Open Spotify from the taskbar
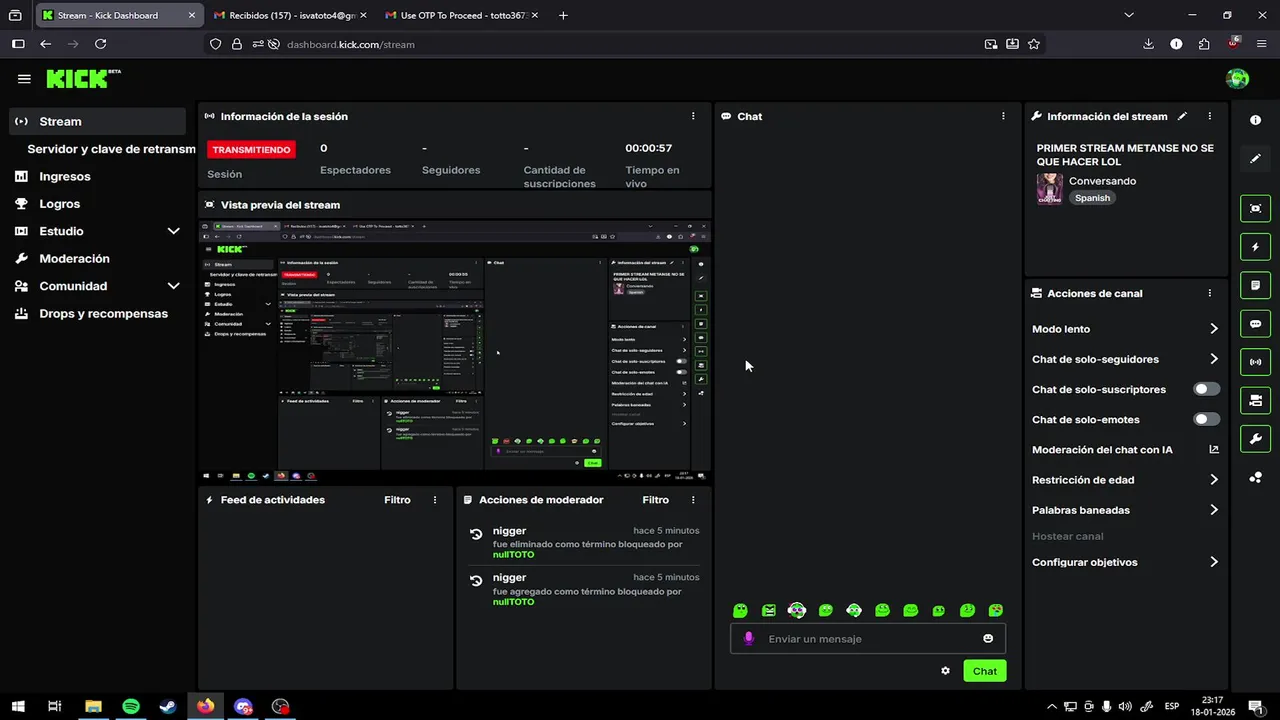 tap(131, 706)
